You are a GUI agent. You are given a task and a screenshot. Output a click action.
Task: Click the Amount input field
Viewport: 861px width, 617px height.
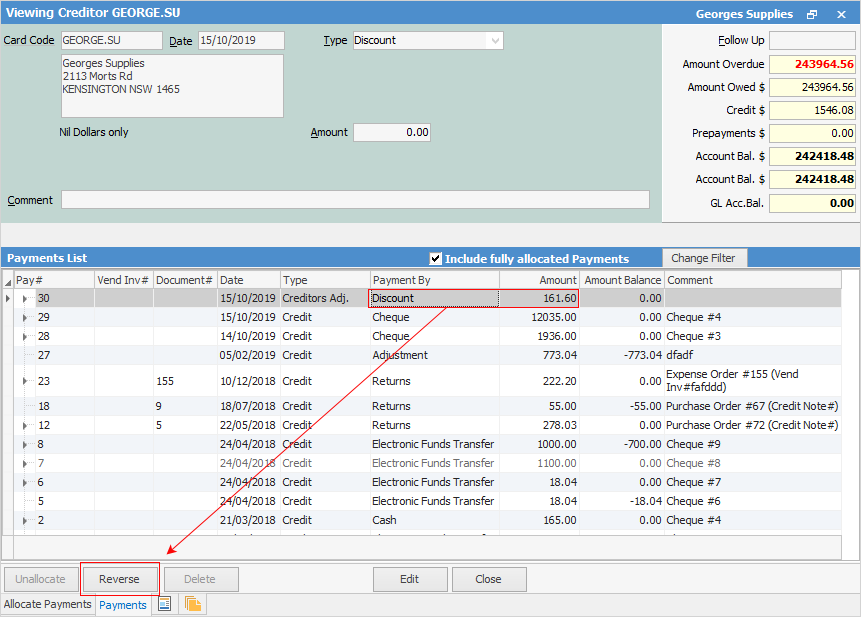[x=393, y=132]
